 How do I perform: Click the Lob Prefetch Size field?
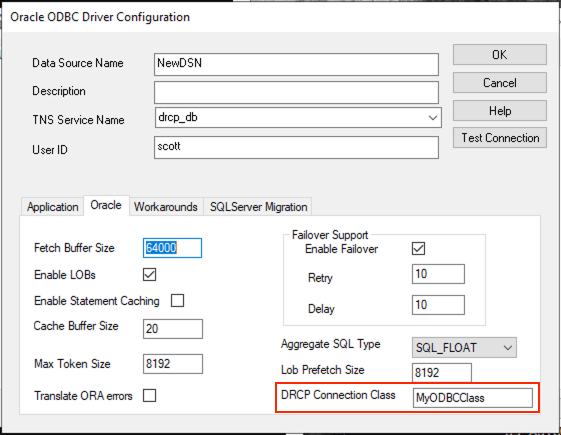pos(442,373)
